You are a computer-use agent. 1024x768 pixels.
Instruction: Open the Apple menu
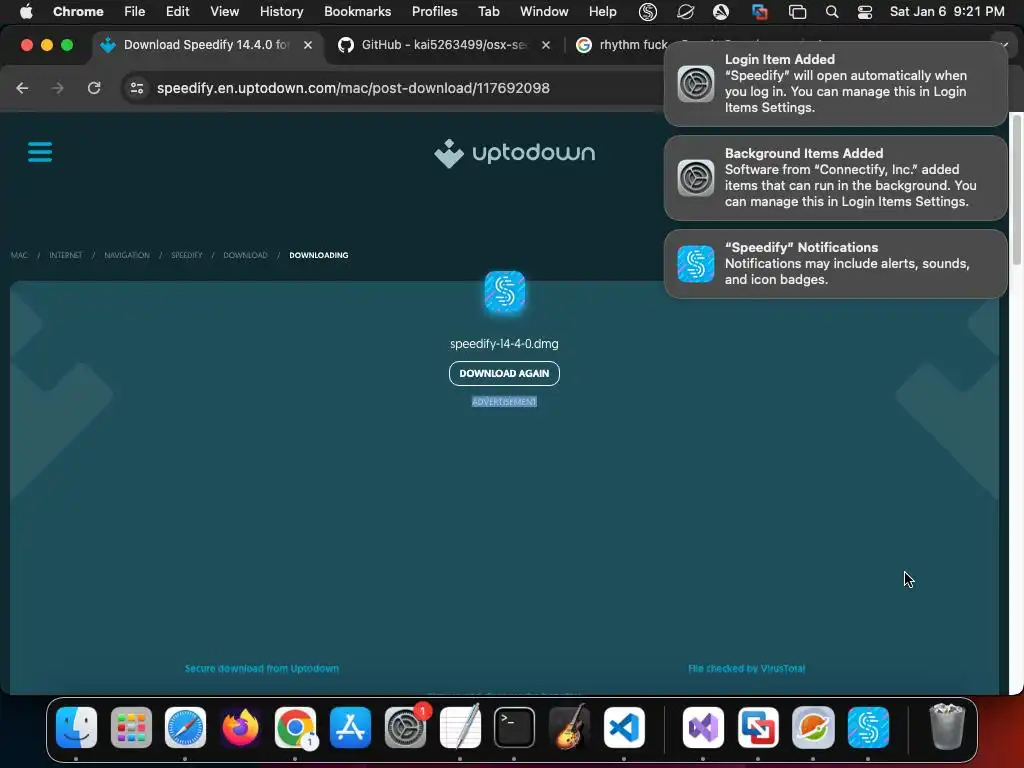point(26,12)
